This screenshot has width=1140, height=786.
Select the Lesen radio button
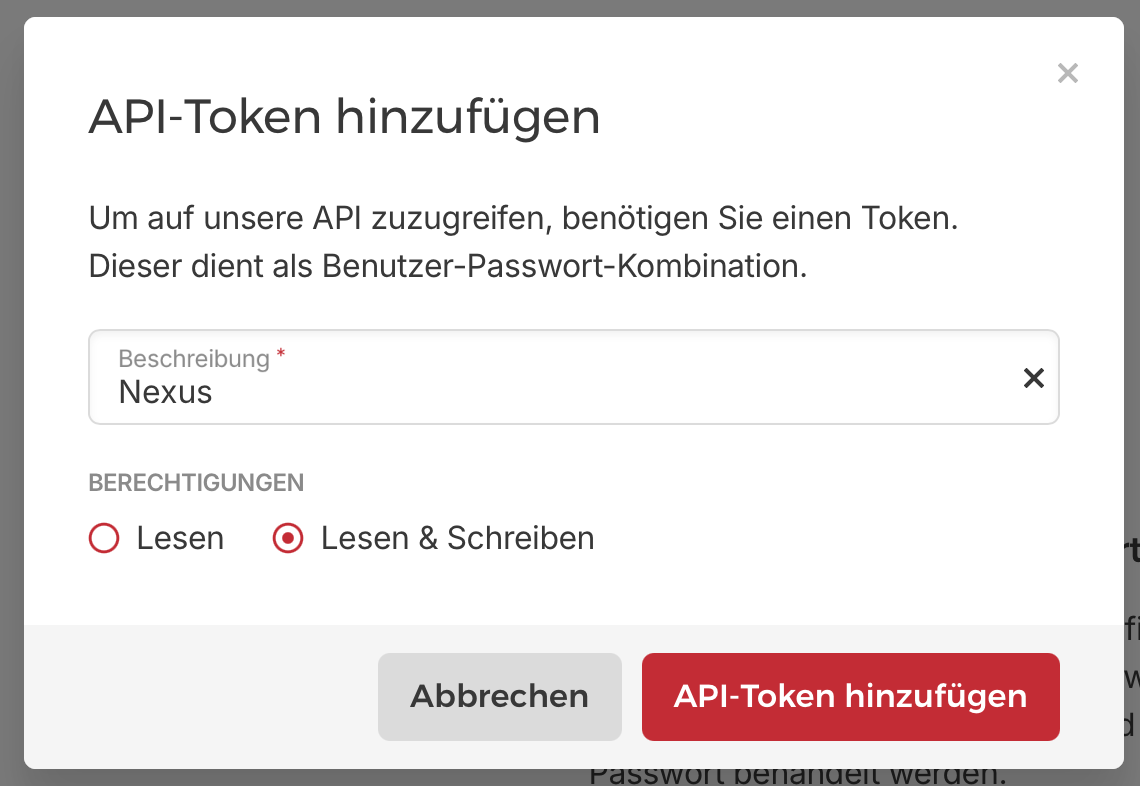[104, 539]
